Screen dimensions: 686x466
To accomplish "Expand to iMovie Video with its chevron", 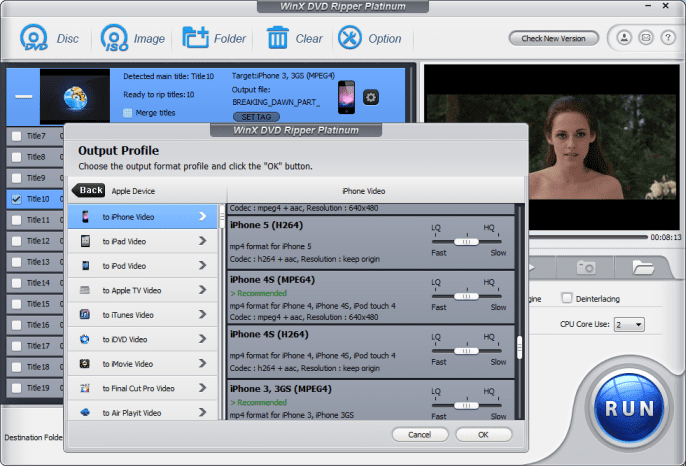I will click(x=203, y=364).
